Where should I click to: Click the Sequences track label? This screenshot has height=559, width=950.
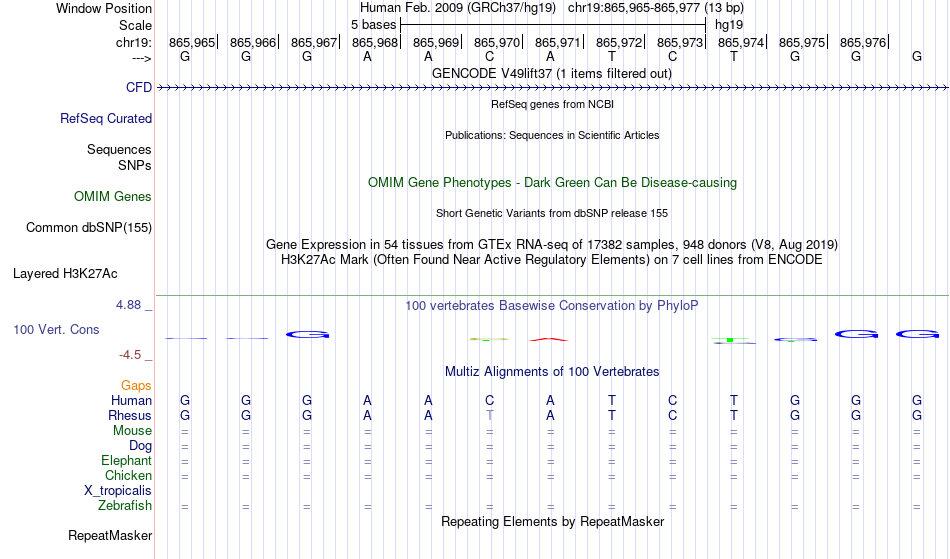[119, 150]
